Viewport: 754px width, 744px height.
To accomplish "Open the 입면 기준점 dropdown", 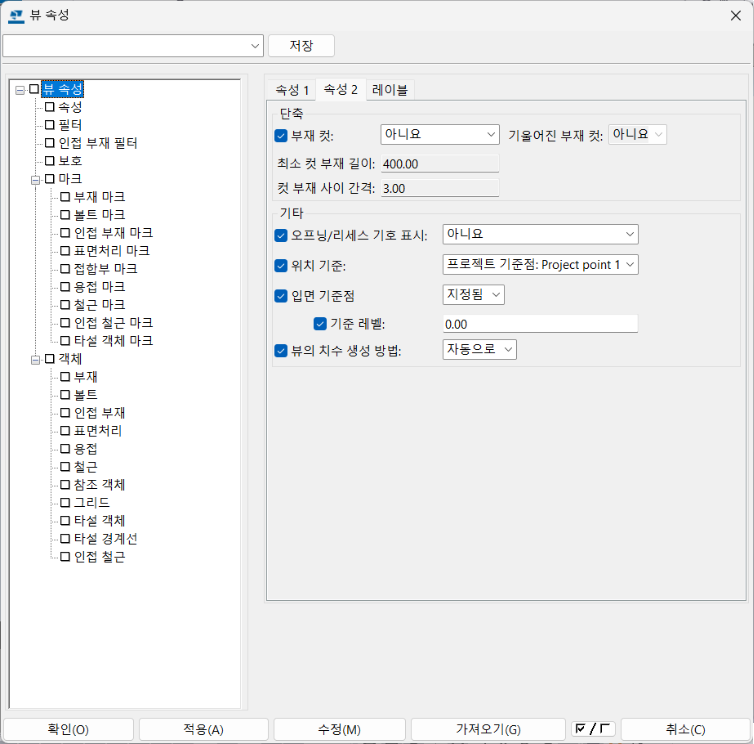I will 473,294.
